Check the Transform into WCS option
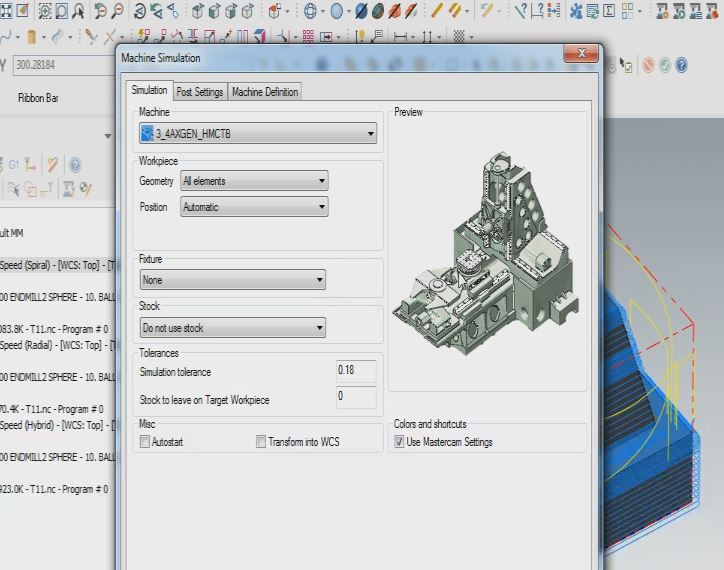Image resolution: width=724 pixels, height=570 pixels. (x=261, y=442)
